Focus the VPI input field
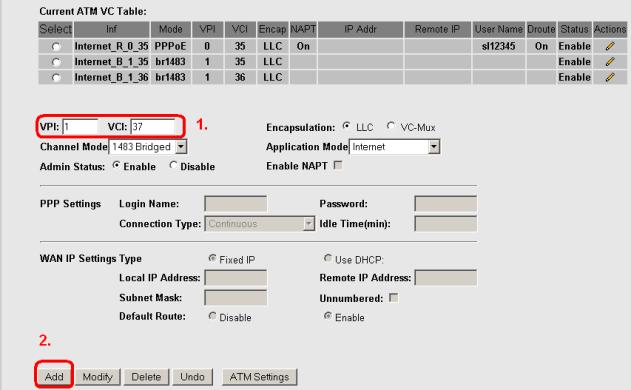 80,127
